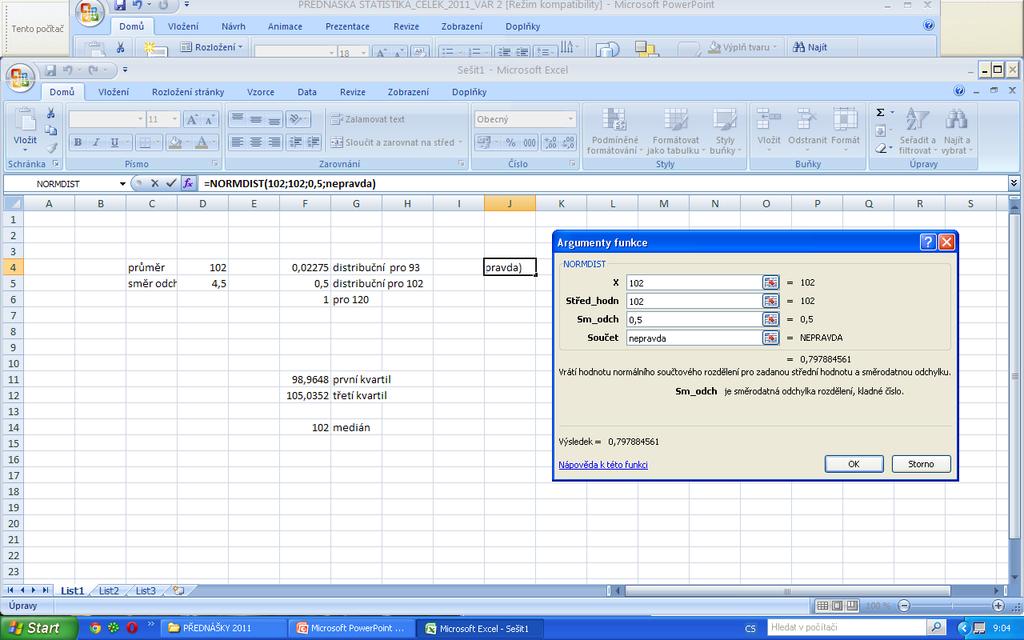Open PŘEDNÁŠKY 2011 folder from taskbar
Screen dimensions: 1024x640
[x=223, y=628]
